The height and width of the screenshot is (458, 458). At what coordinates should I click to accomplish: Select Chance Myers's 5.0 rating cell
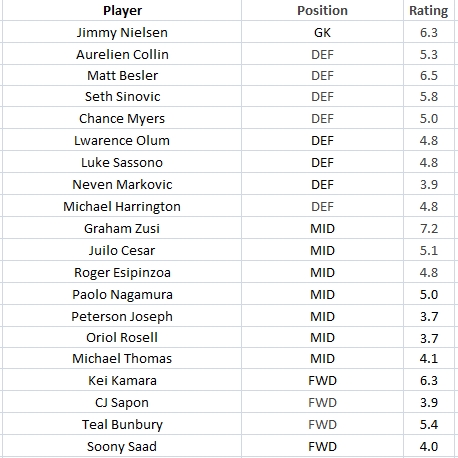429,118
